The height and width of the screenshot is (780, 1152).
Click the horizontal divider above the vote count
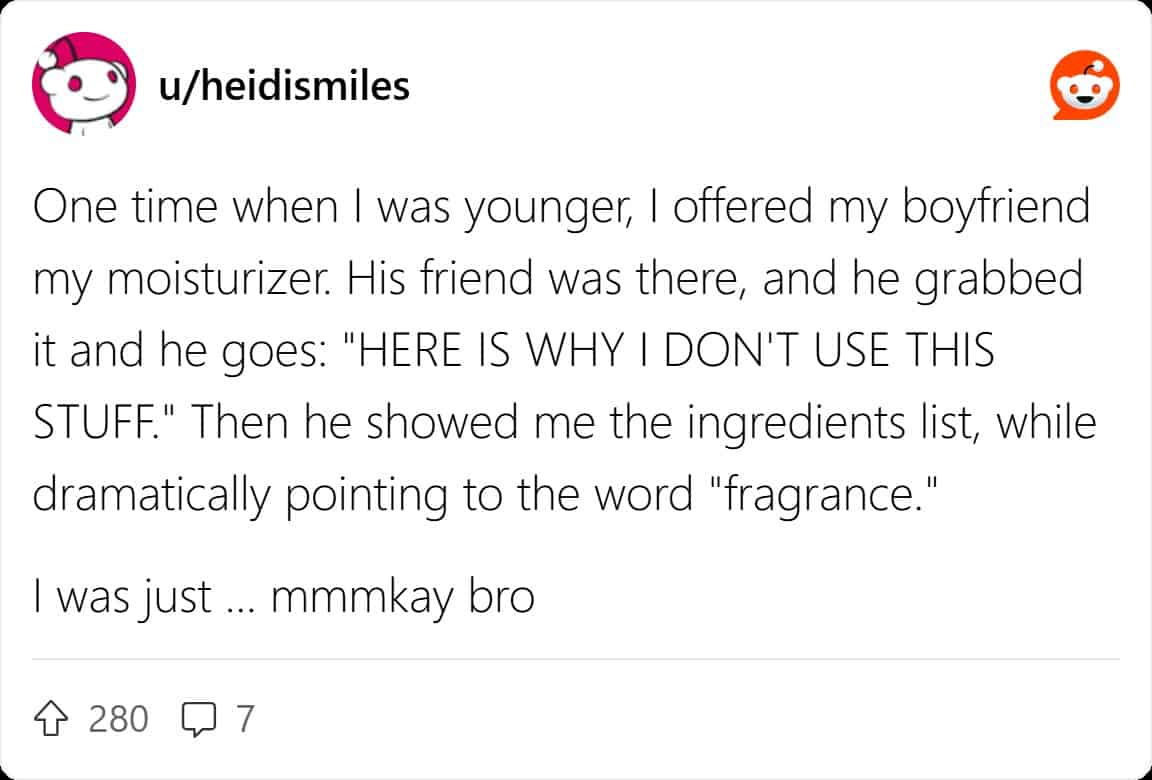(x=576, y=660)
